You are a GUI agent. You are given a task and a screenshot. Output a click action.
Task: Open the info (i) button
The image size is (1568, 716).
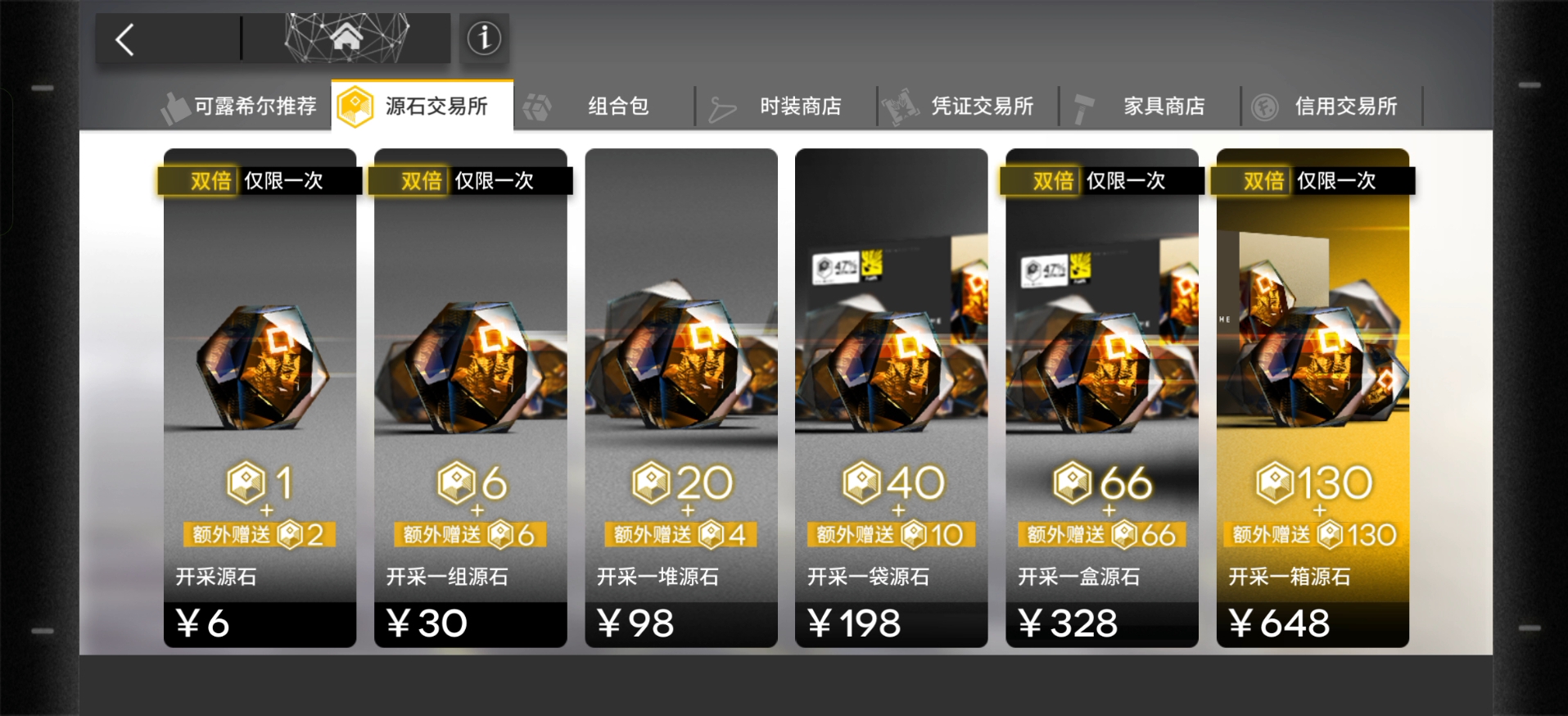point(484,38)
